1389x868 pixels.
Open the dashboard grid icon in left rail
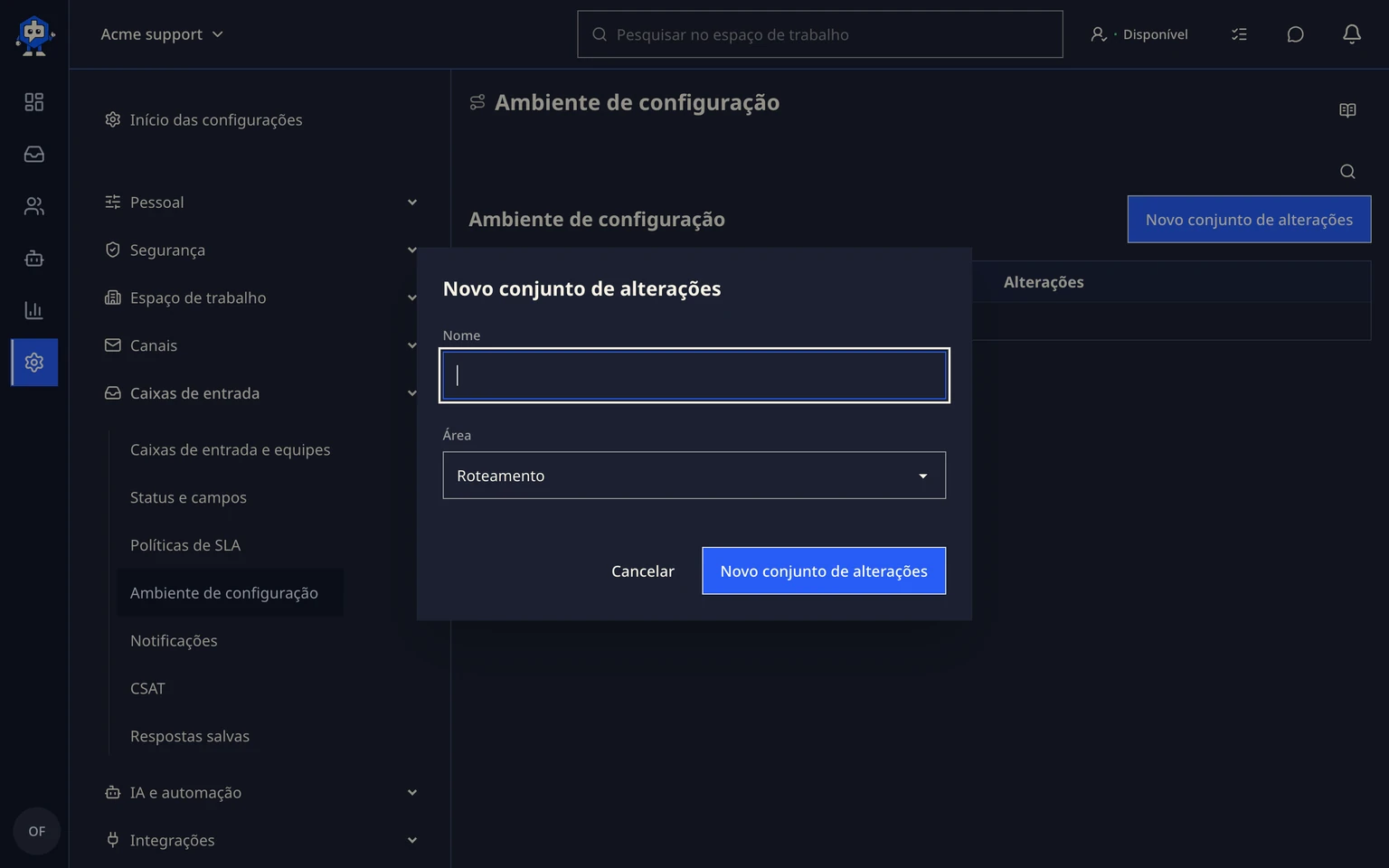pos(34,102)
